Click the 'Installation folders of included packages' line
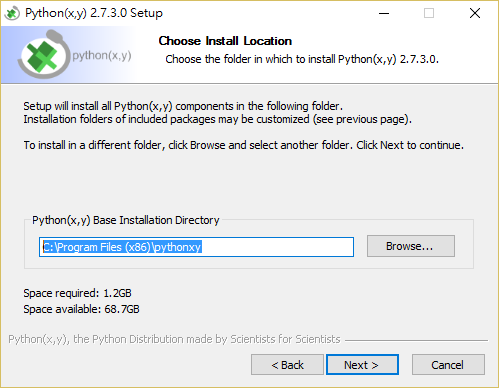This screenshot has width=499, height=388. click(218, 119)
